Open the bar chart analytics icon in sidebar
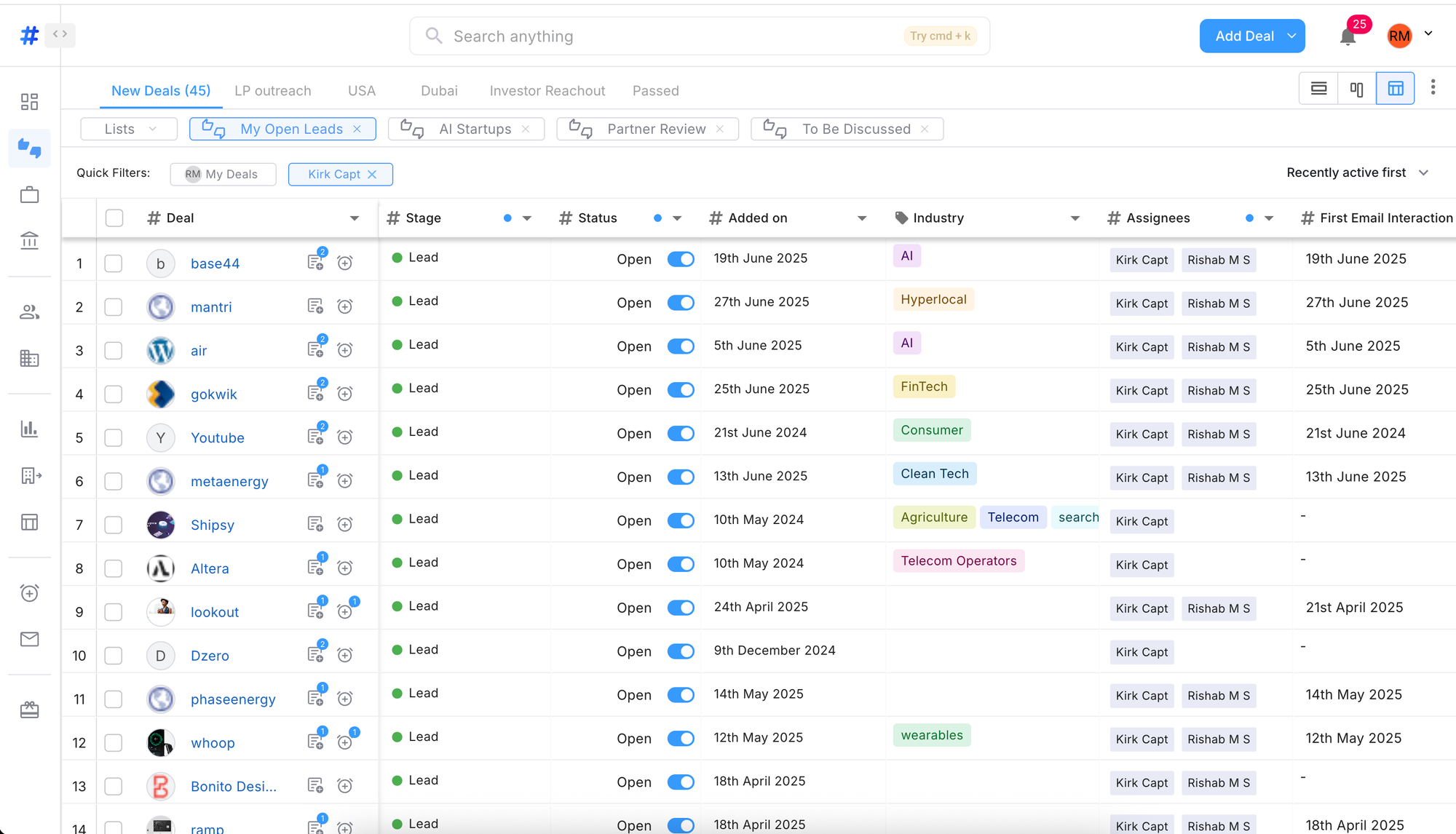 (x=29, y=429)
